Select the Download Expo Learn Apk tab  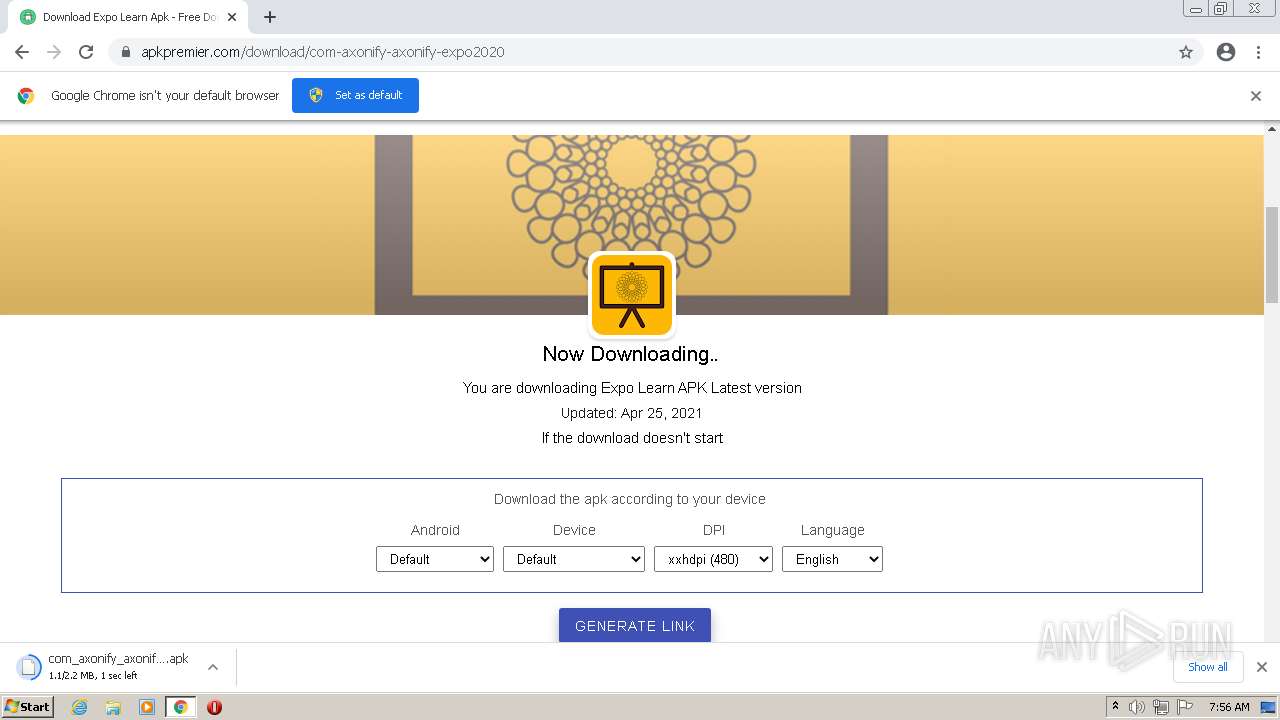tap(128, 17)
